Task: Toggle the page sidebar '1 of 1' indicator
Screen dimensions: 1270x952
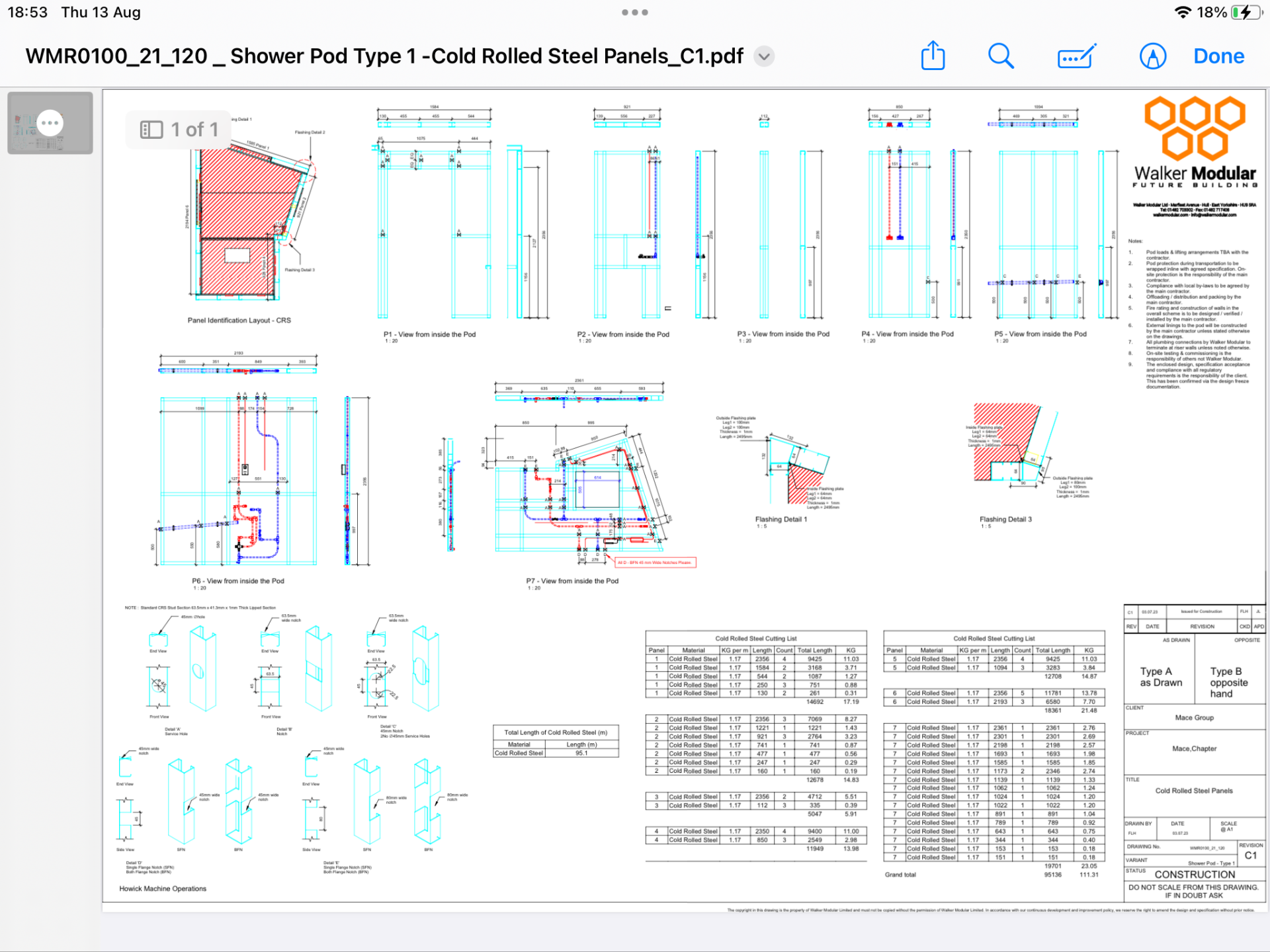Action: 179,130
